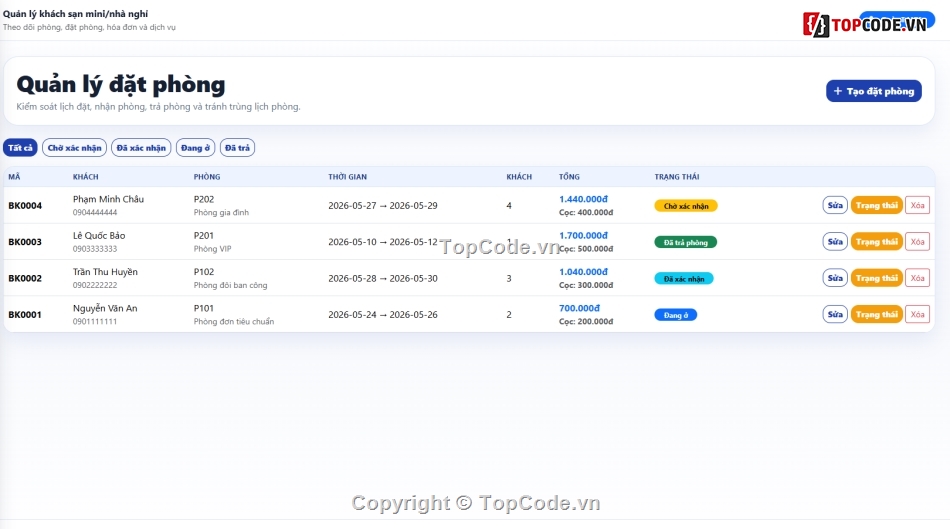Select booking code BK0002
The height and width of the screenshot is (529, 950).
click(x=25, y=278)
